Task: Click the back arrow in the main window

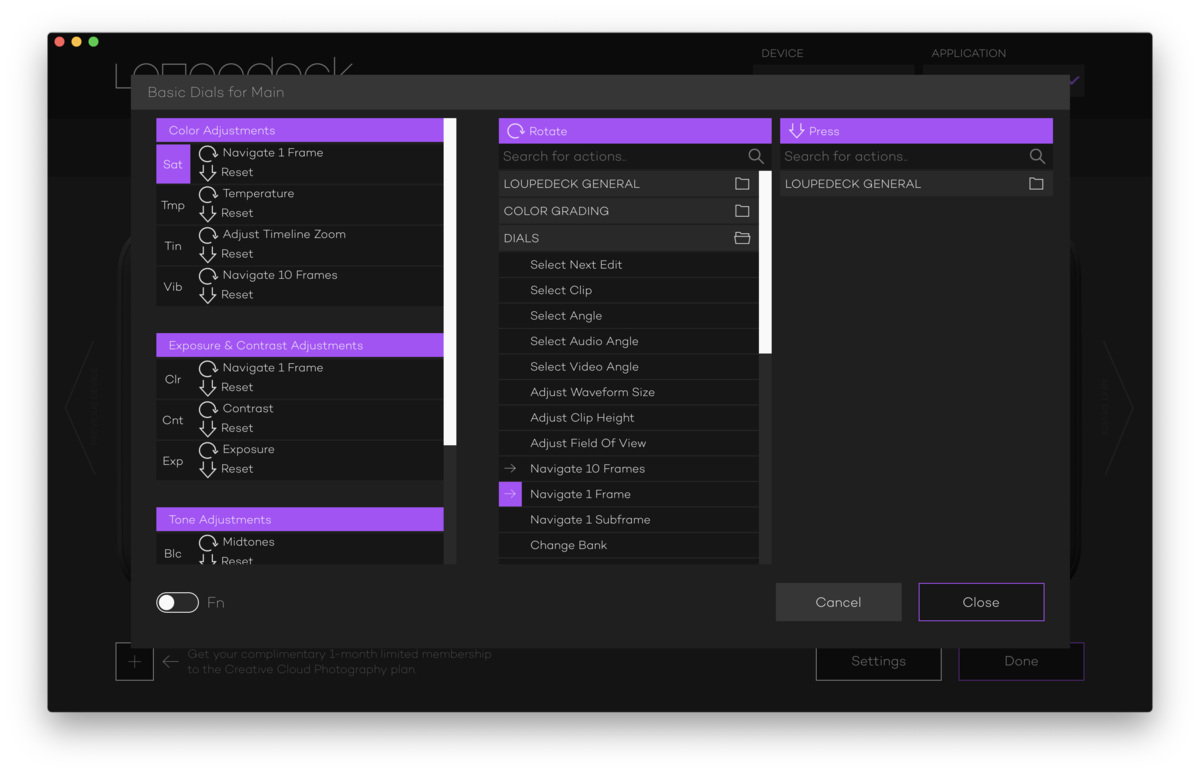Action: (171, 661)
